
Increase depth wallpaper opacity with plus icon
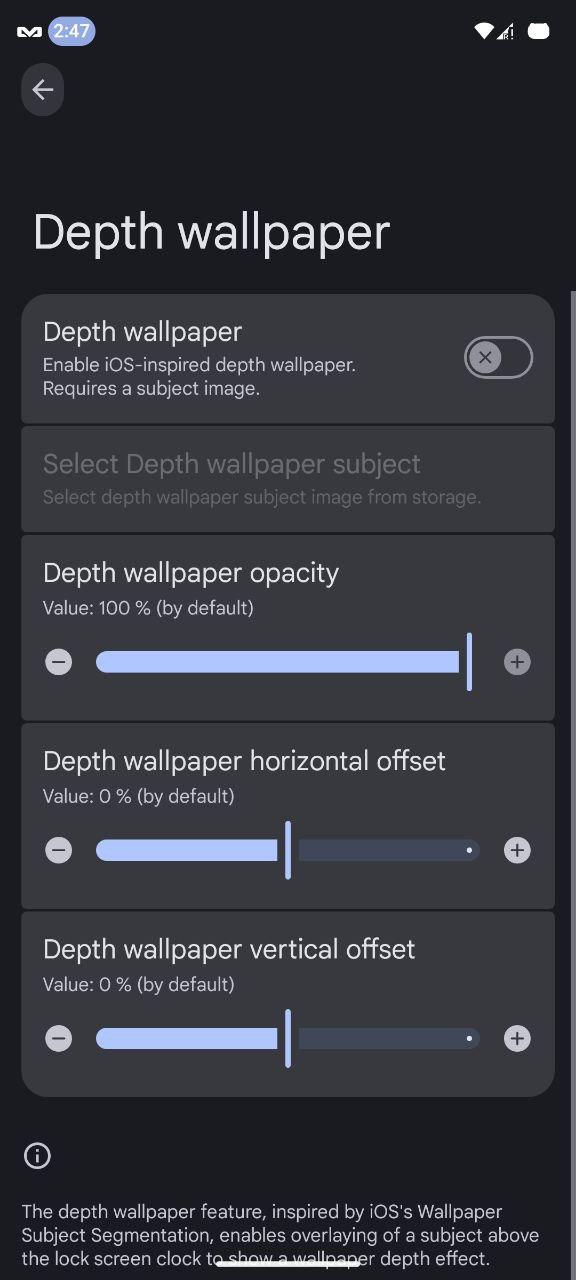517,662
